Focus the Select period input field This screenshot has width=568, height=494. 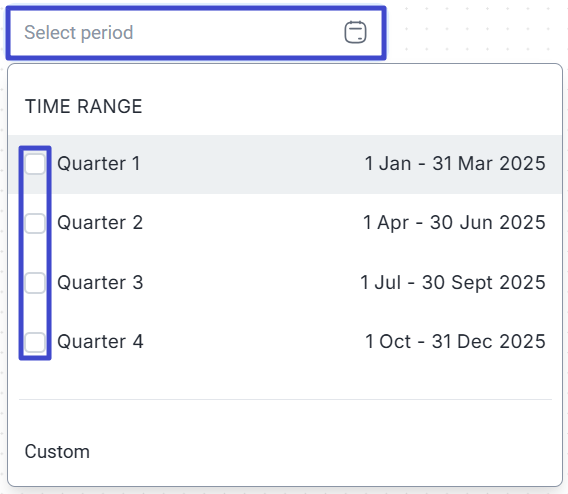tap(196, 33)
